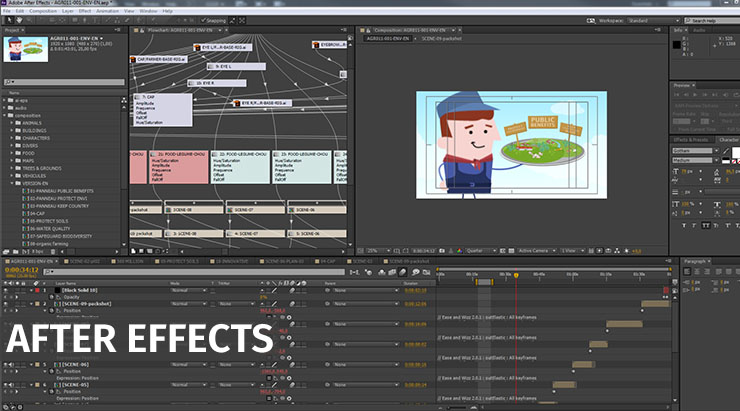Click the font size icon in Character panel
Viewport: 740px width, 411px height.
(677, 171)
